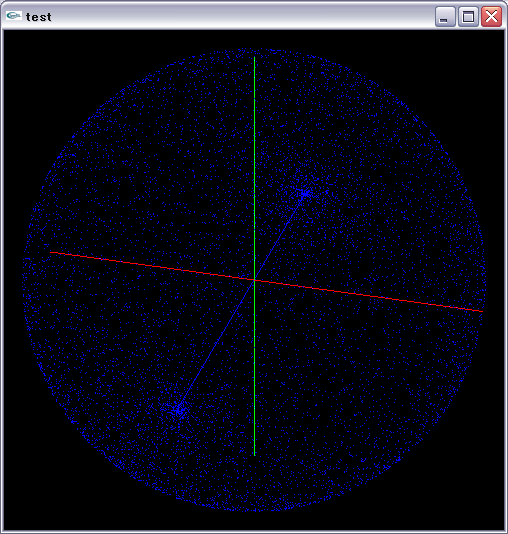Click the right end of red axis

click(x=482, y=311)
